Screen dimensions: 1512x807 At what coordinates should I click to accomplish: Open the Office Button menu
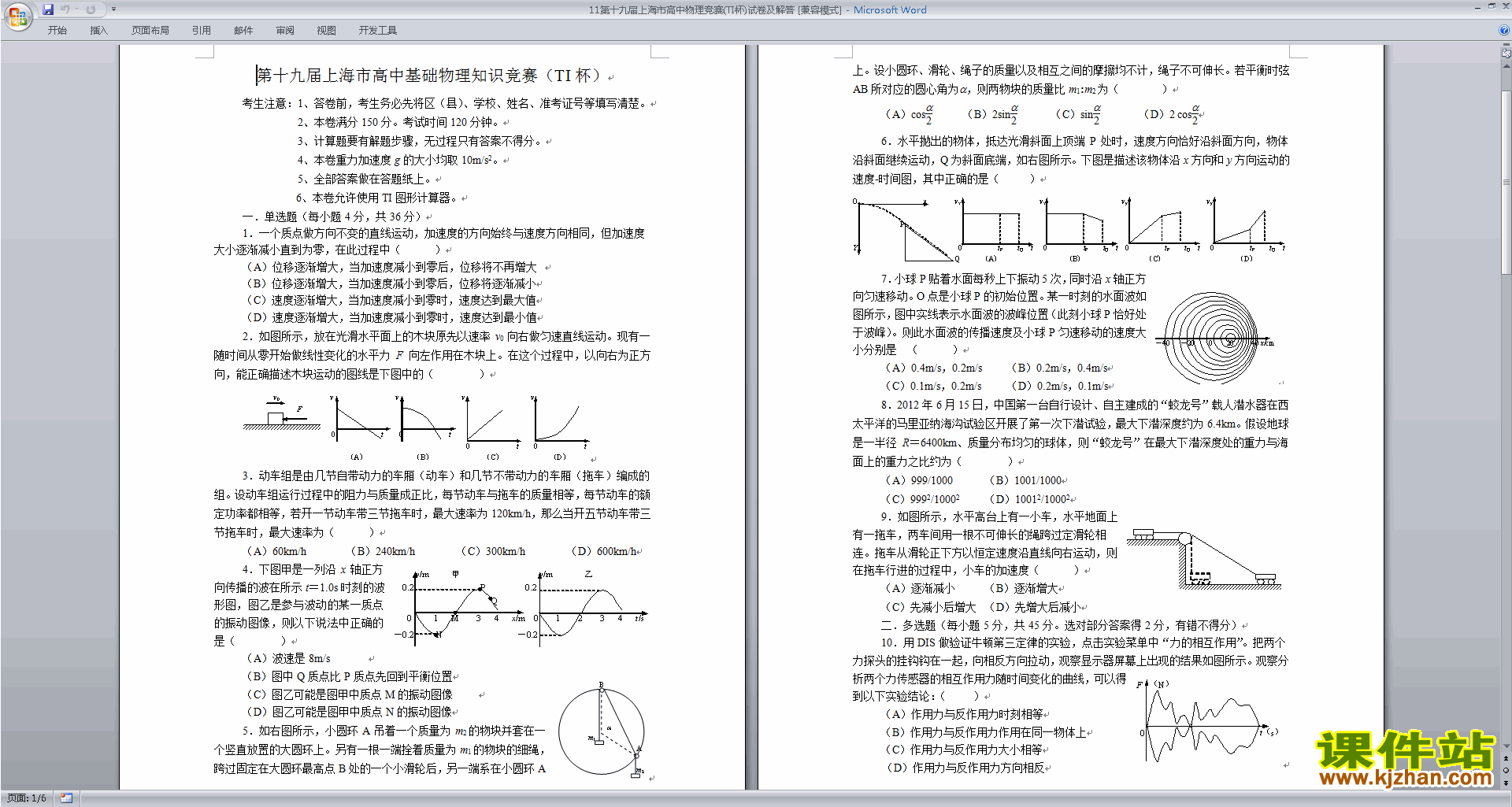[x=17, y=15]
